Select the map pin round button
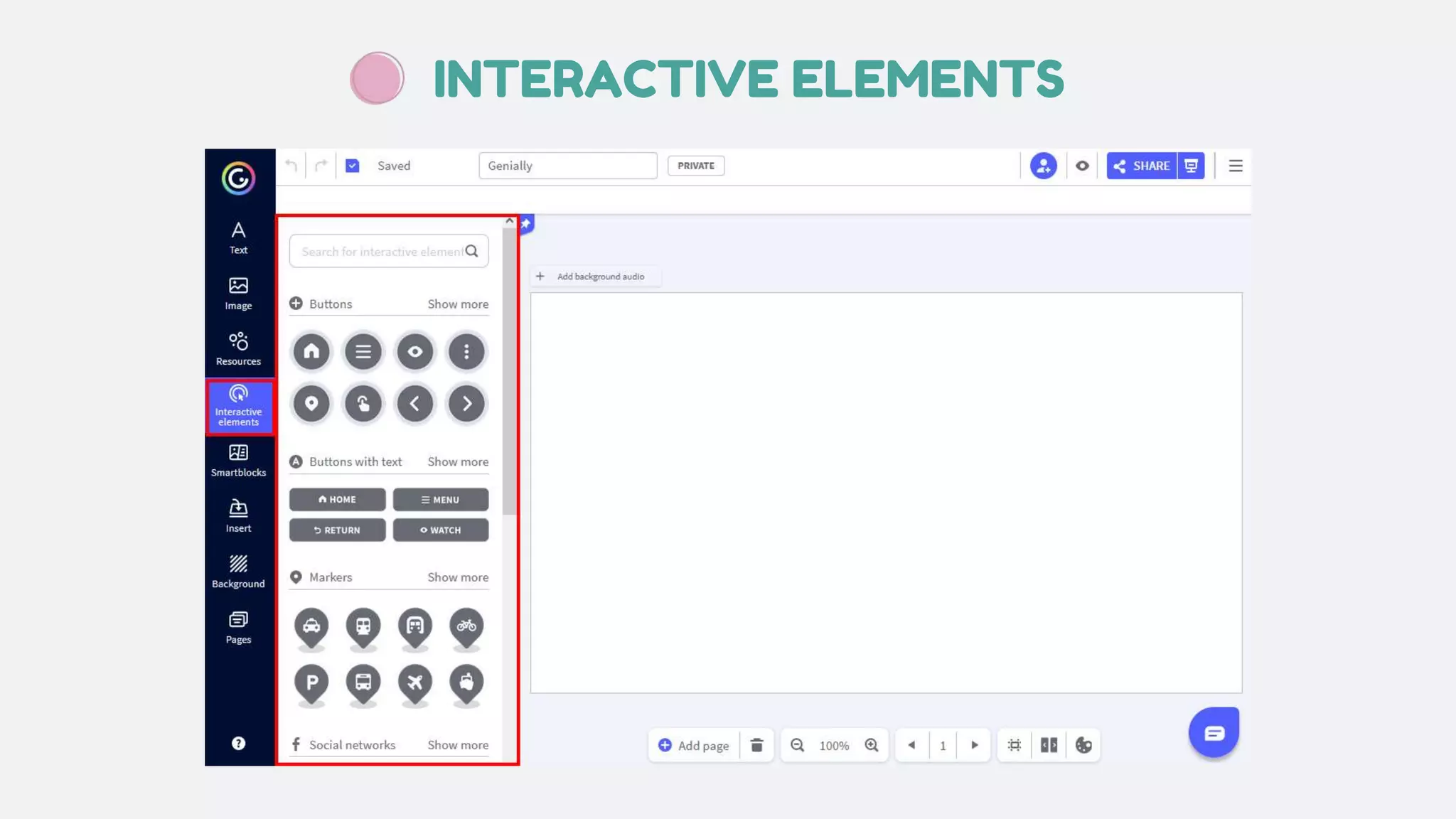Image resolution: width=1456 pixels, height=819 pixels. 311,403
